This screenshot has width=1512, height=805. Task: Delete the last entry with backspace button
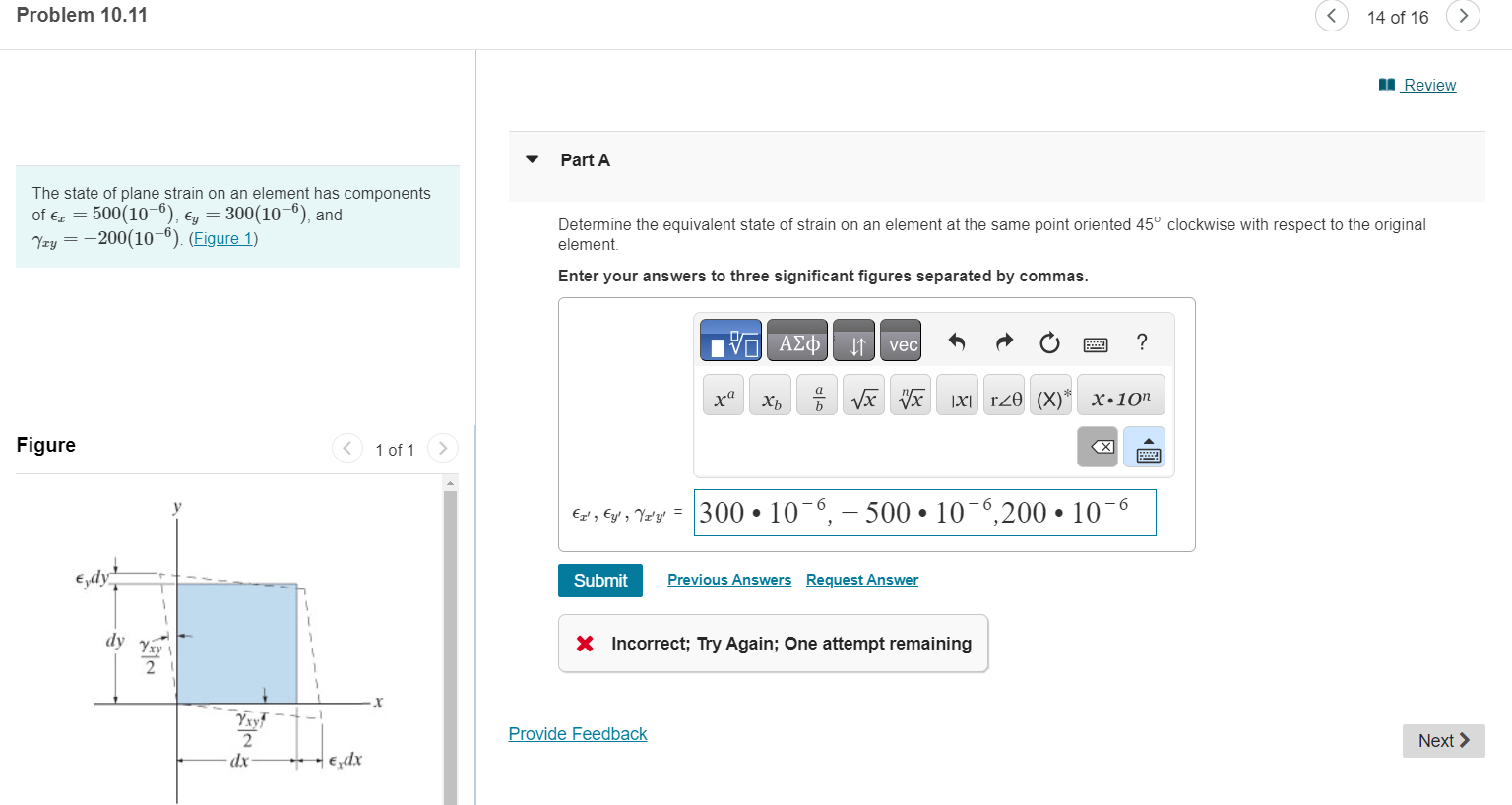(1098, 447)
